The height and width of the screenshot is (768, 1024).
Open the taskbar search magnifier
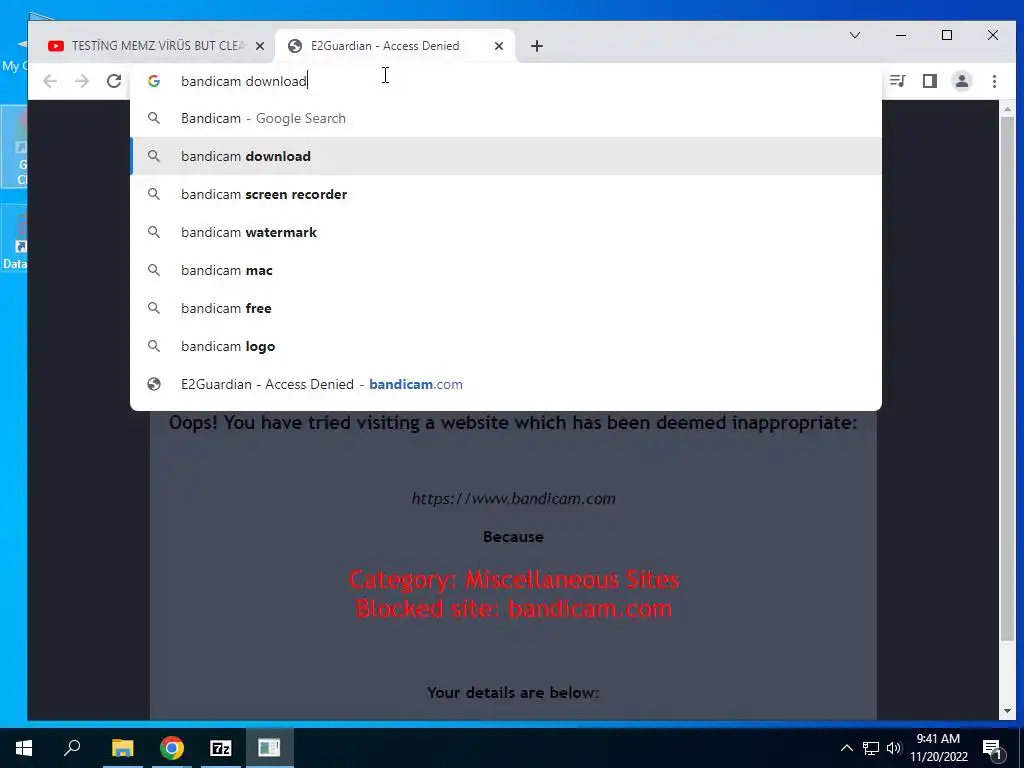(x=72, y=748)
